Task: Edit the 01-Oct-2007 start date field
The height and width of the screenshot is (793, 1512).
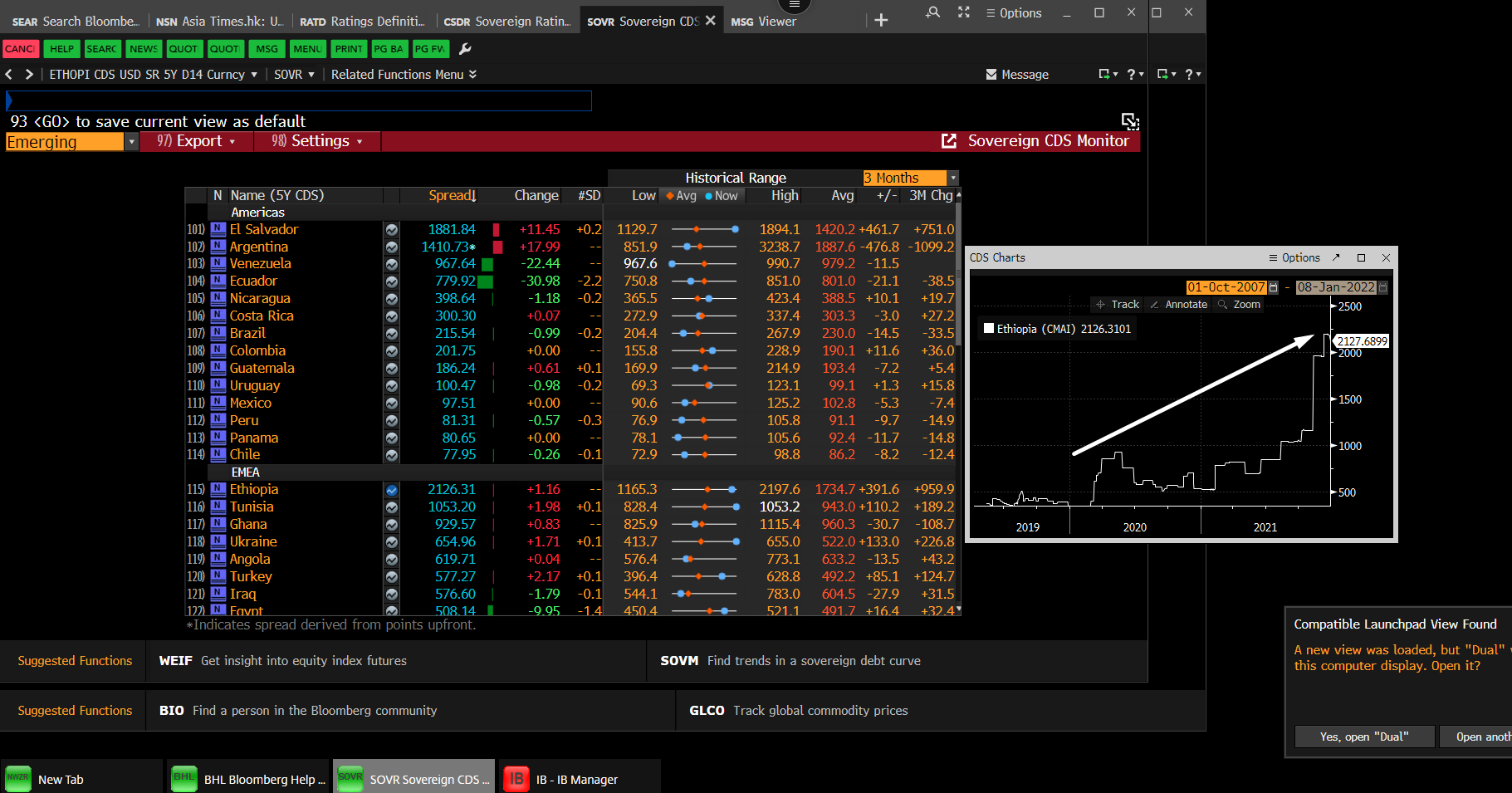Action: [1226, 287]
